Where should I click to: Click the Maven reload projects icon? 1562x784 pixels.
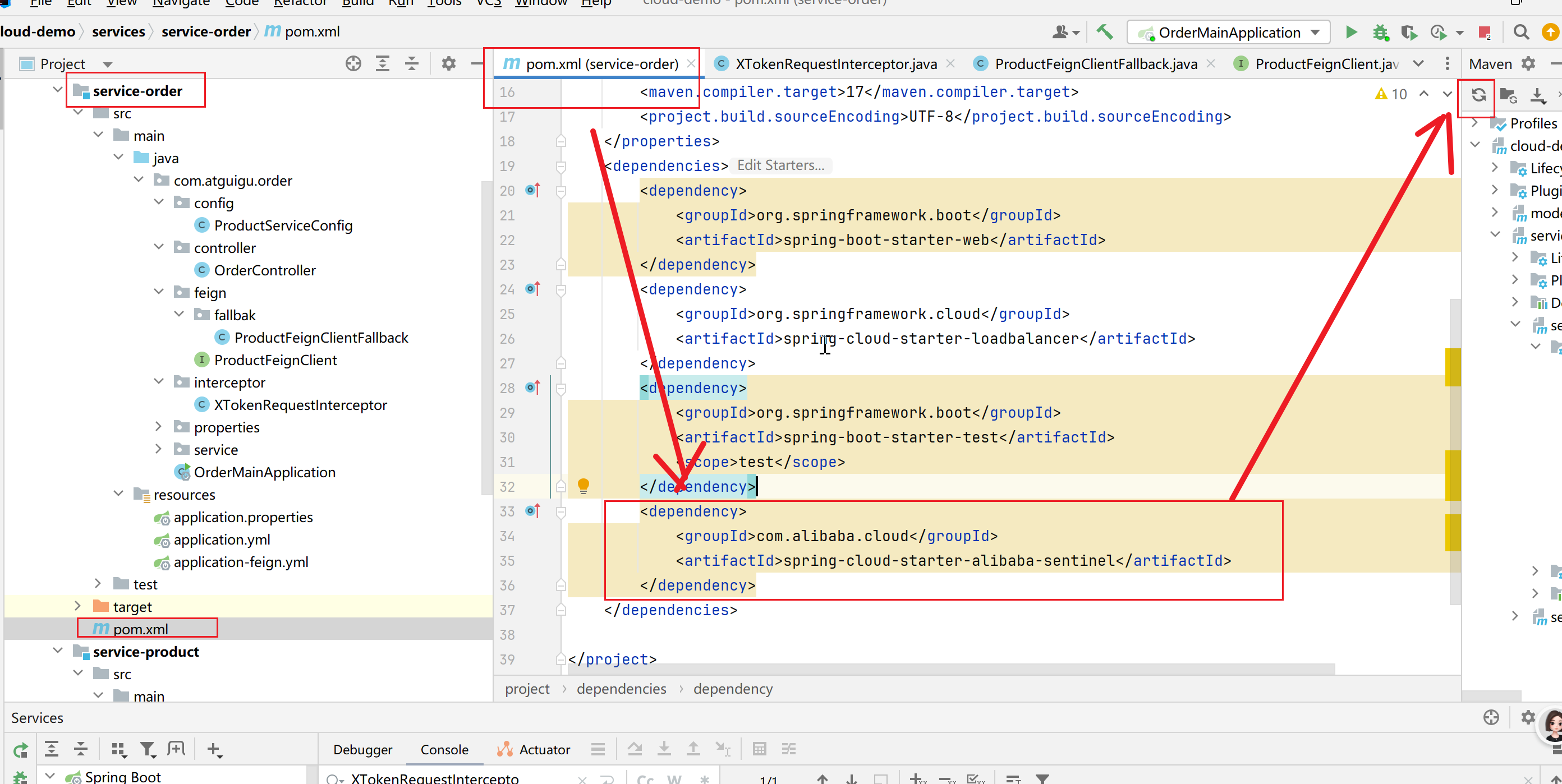click(x=1478, y=95)
